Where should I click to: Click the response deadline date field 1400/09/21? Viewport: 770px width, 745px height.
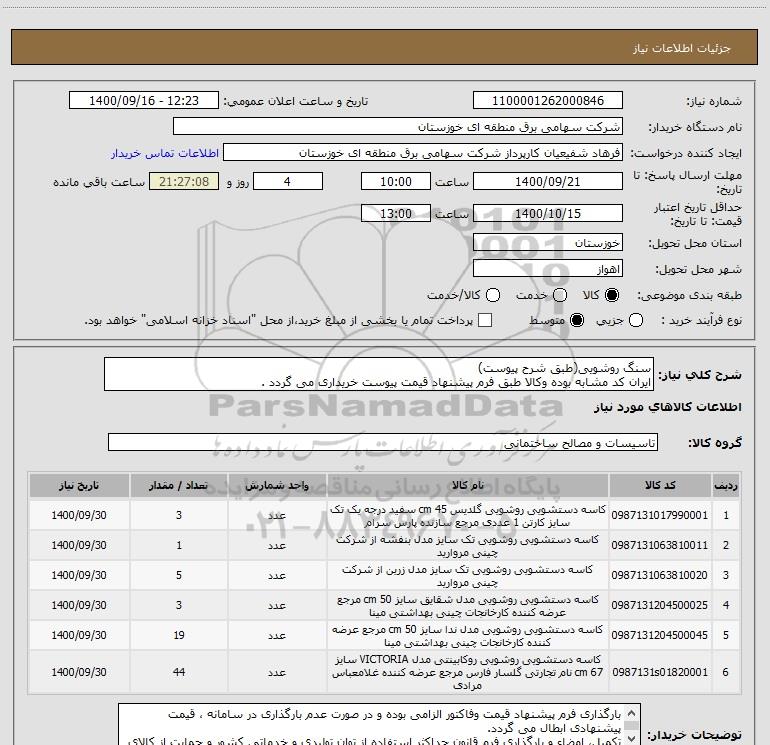click(x=548, y=182)
